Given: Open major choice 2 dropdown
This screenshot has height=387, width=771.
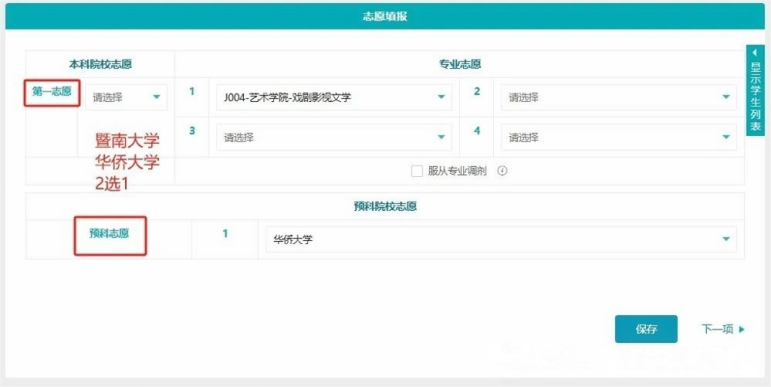Looking at the screenshot, I should coord(619,97).
